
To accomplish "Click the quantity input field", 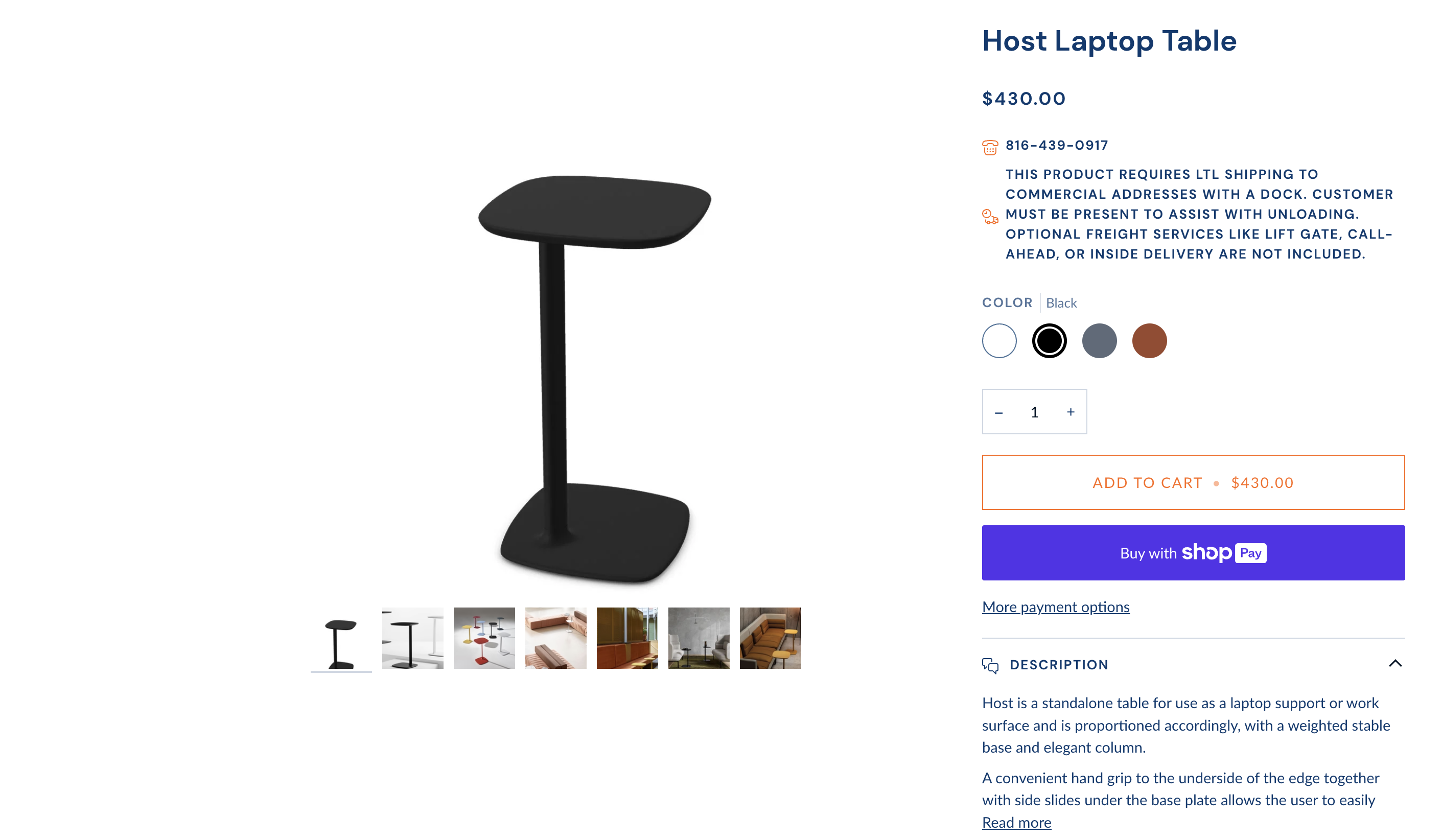I will [1035, 412].
